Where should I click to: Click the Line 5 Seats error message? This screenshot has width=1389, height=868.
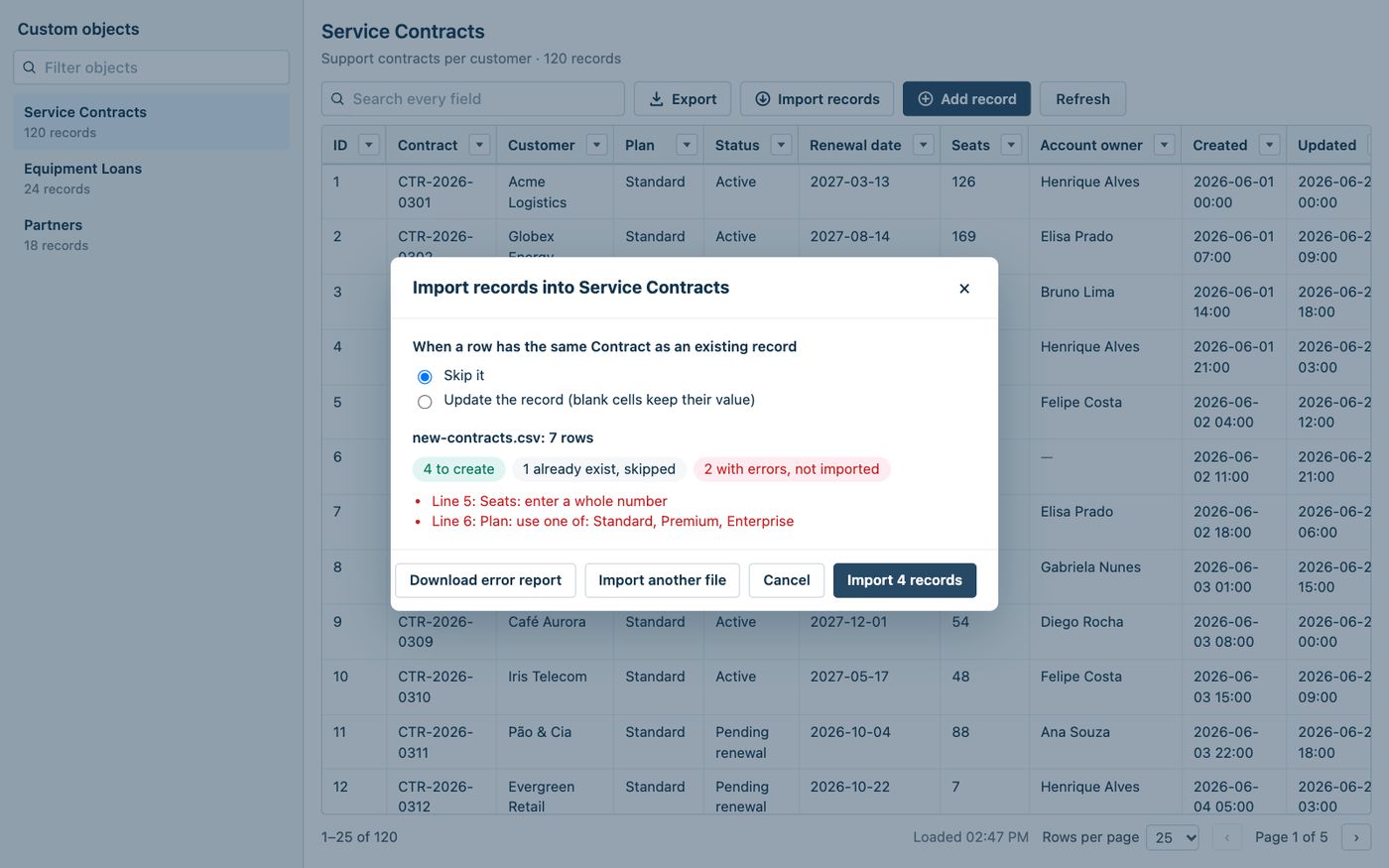click(550, 501)
